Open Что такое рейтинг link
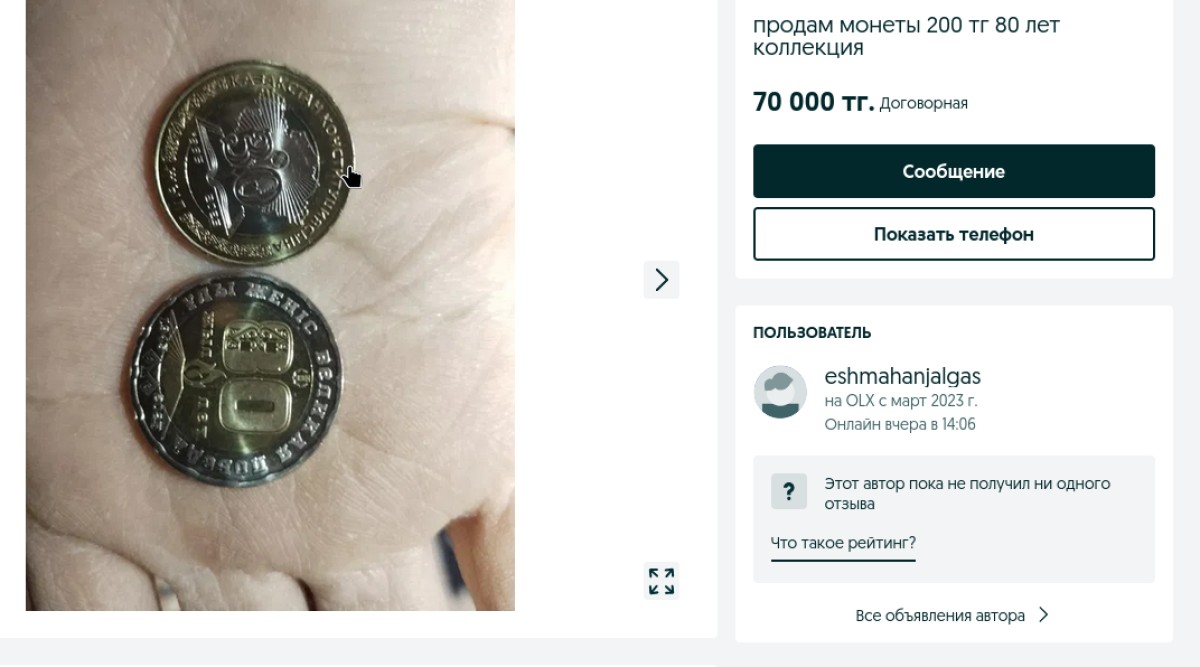 843,543
